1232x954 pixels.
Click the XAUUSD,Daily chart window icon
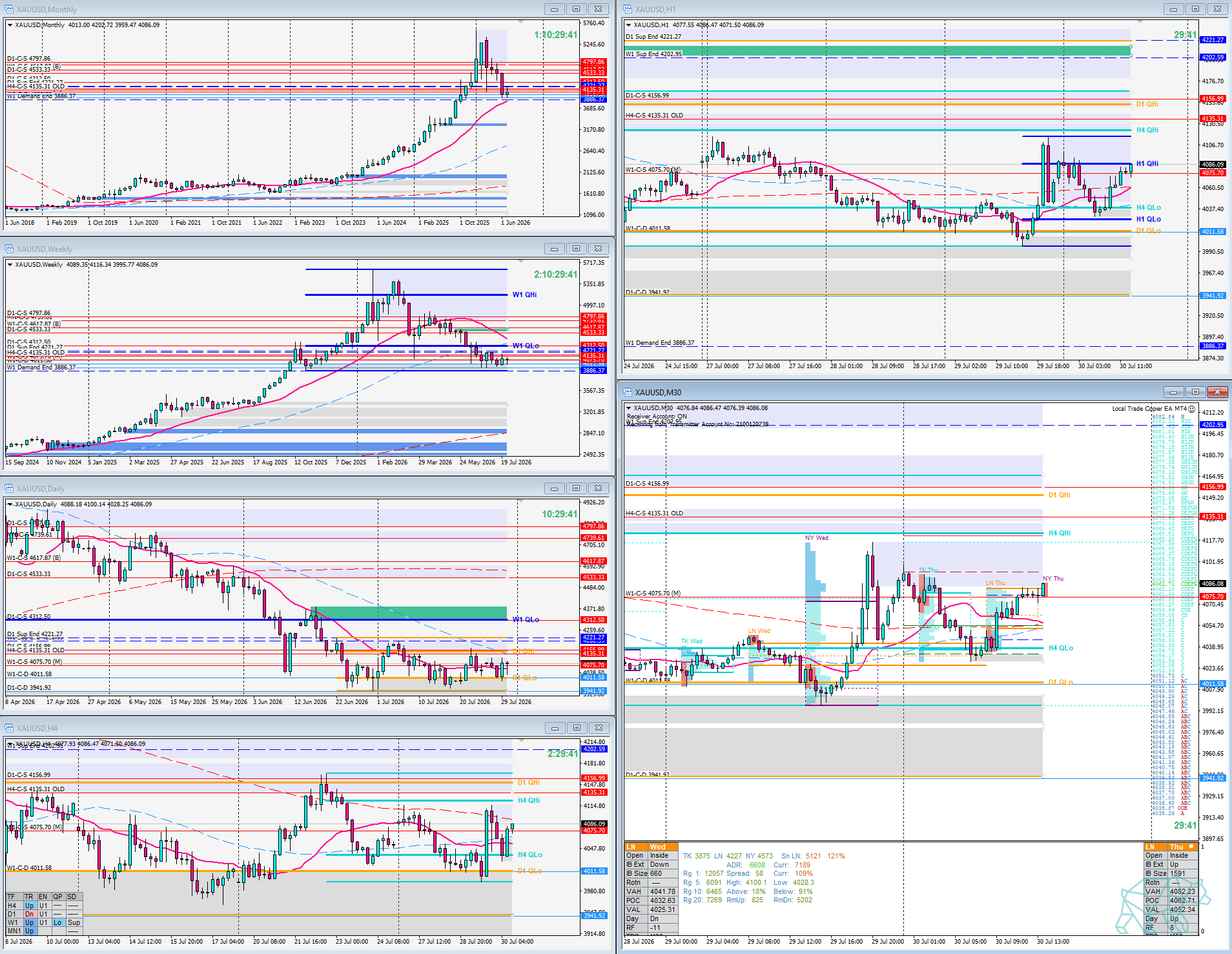click(x=9, y=488)
